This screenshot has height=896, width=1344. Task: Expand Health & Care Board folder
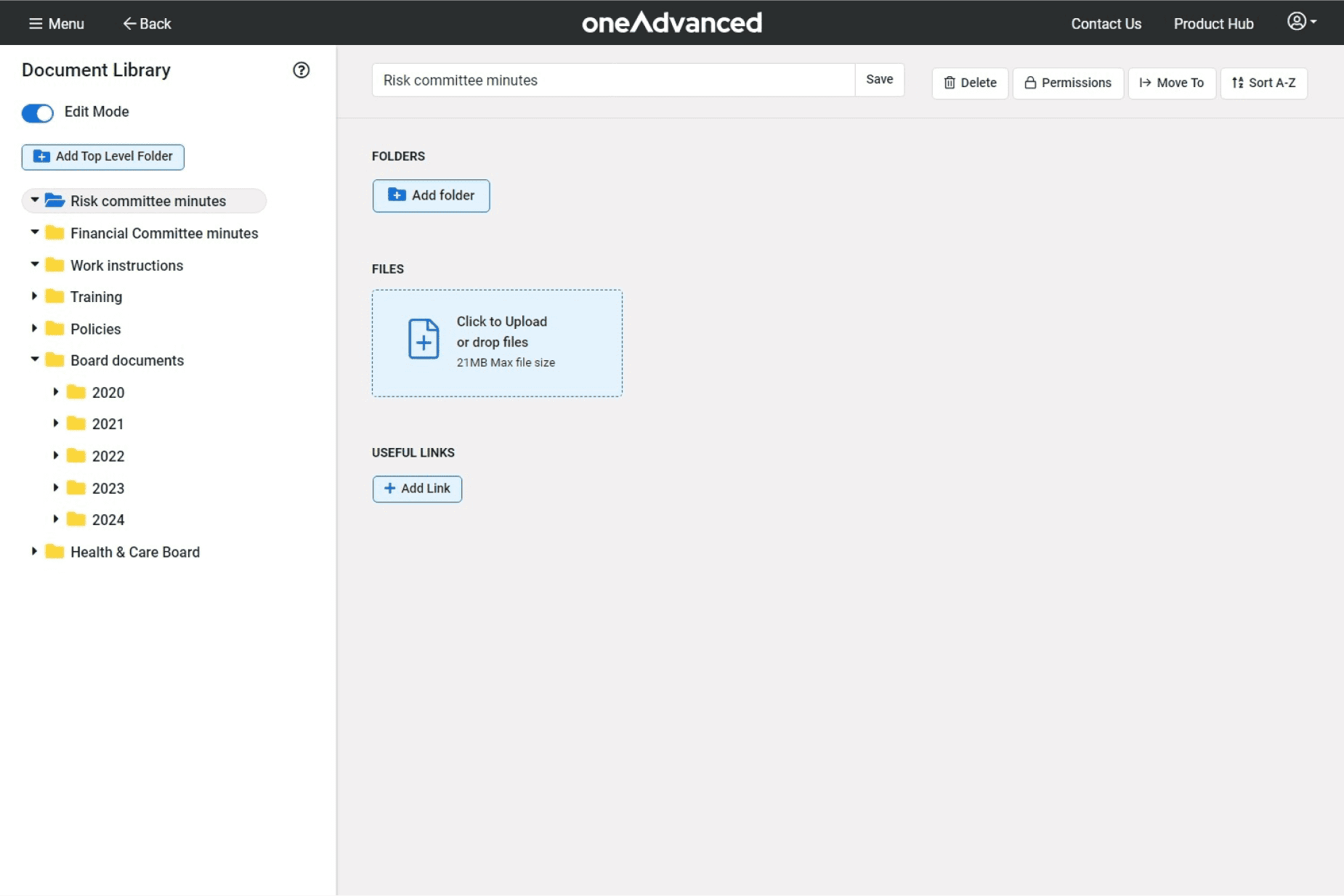pos(34,552)
